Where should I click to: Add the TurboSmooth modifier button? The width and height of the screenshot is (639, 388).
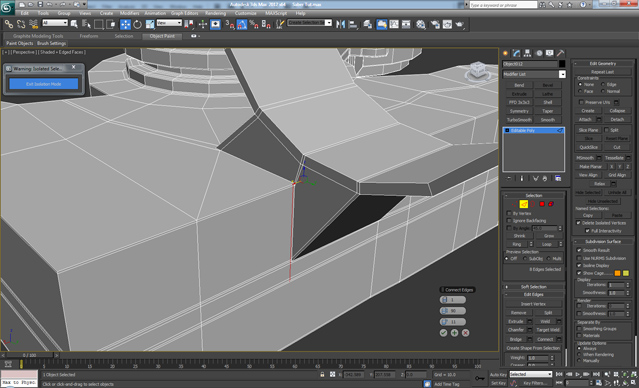[x=519, y=120]
